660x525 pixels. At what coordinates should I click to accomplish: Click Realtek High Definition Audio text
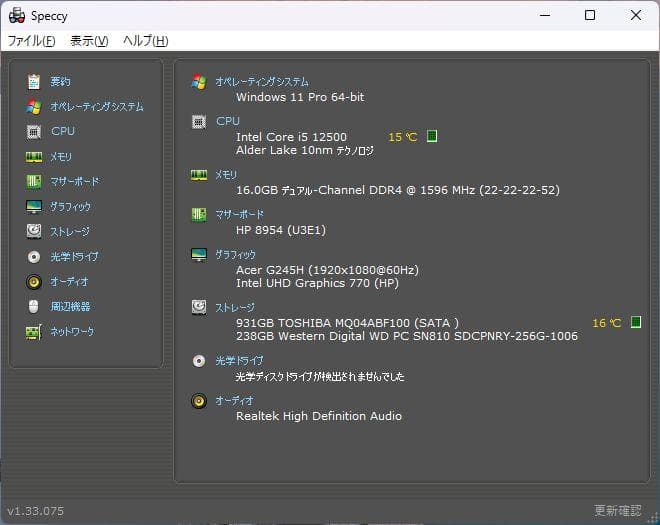coord(319,416)
